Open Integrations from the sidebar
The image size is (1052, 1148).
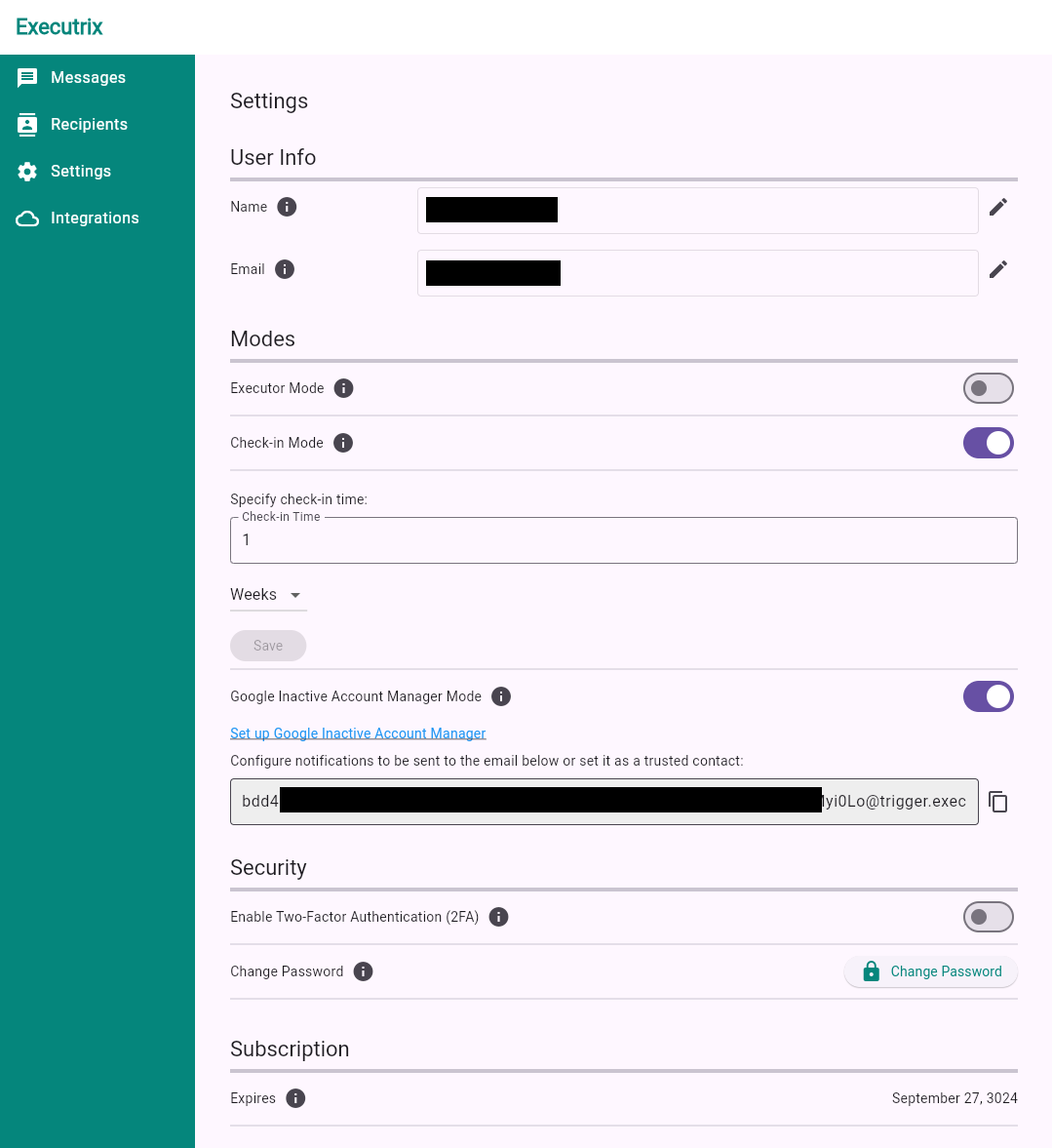[x=95, y=218]
